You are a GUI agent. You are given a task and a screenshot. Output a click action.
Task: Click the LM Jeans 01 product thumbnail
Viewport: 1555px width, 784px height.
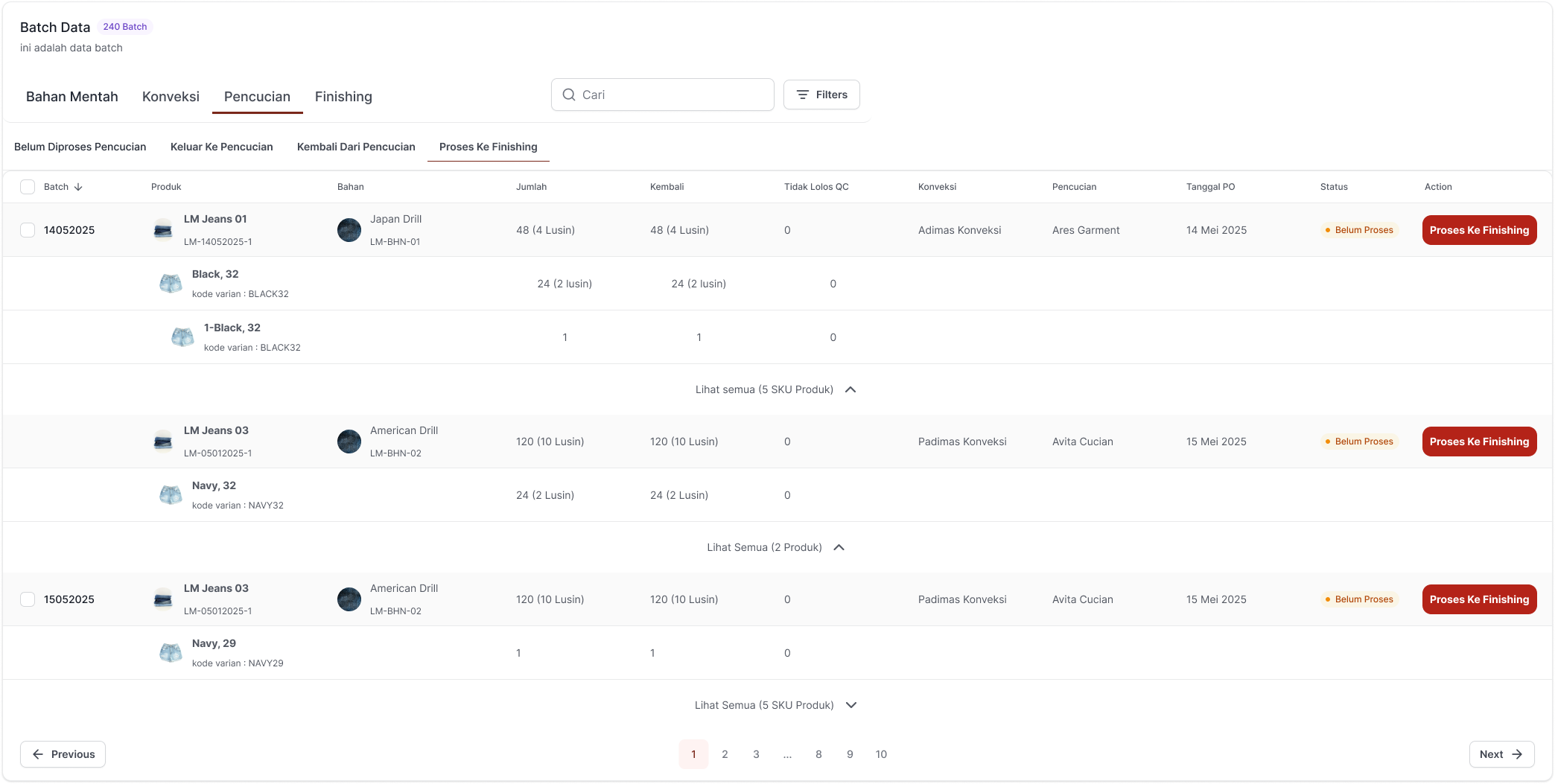coord(163,230)
